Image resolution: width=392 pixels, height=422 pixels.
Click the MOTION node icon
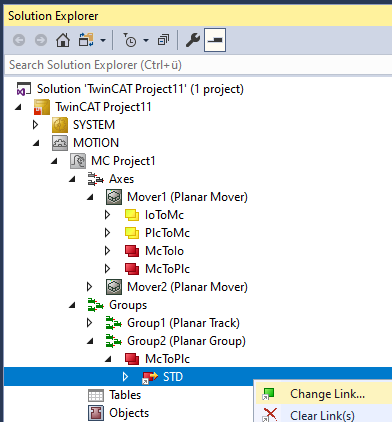click(60, 143)
